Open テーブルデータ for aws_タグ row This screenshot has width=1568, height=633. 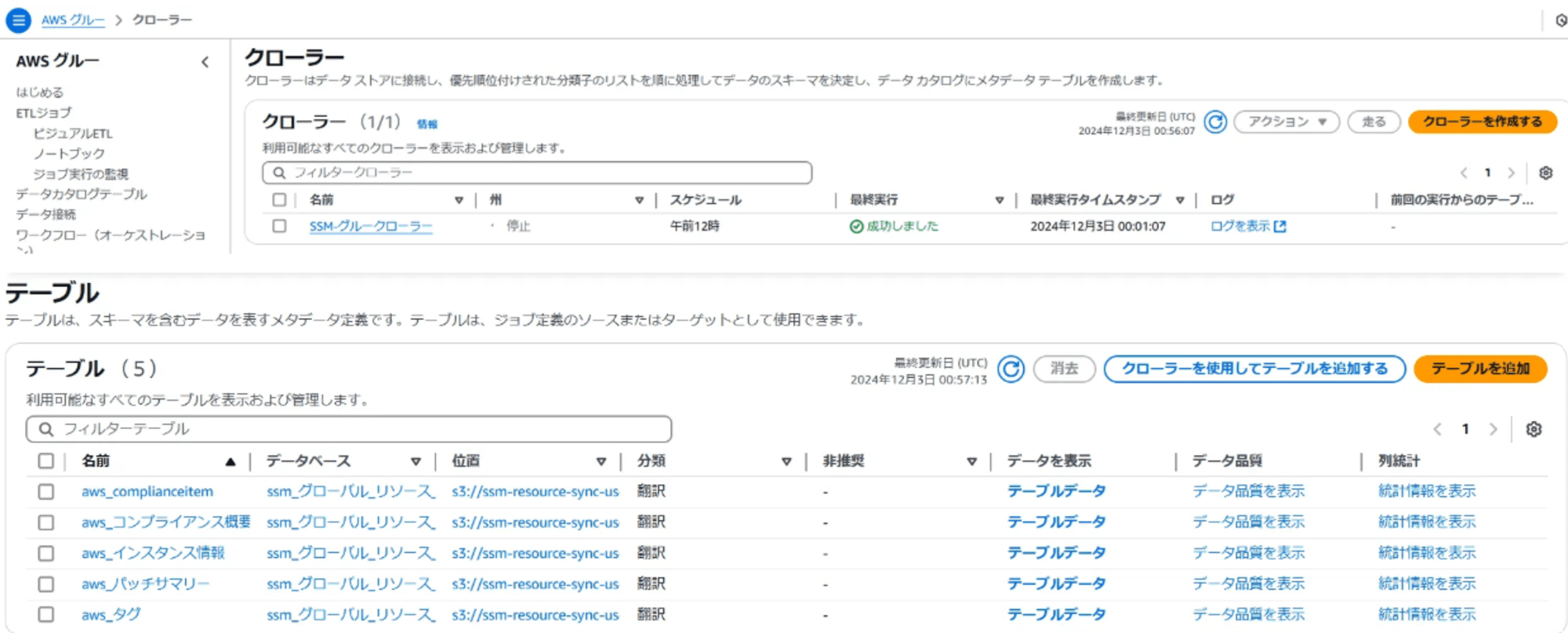[x=1056, y=615]
